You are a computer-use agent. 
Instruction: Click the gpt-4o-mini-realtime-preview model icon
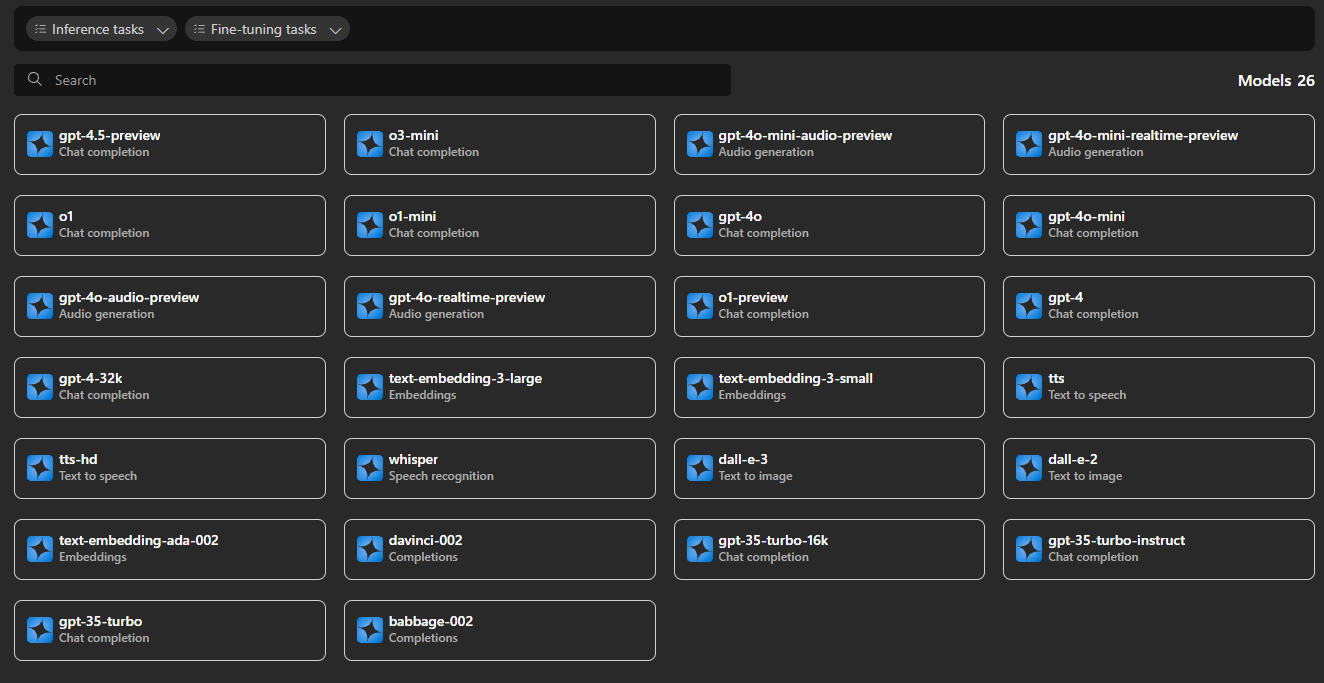(x=1029, y=144)
